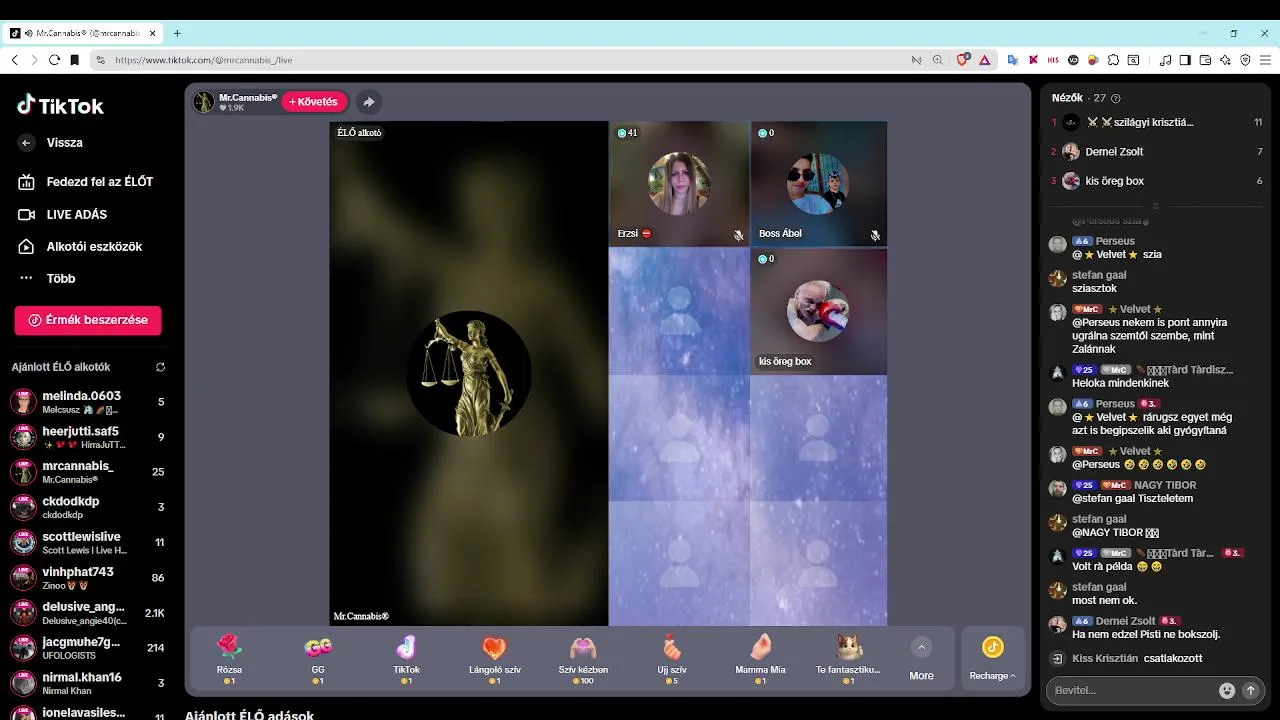Screen dimensions: 1280x720
Task: Open the Több menu item
Action: point(47,278)
